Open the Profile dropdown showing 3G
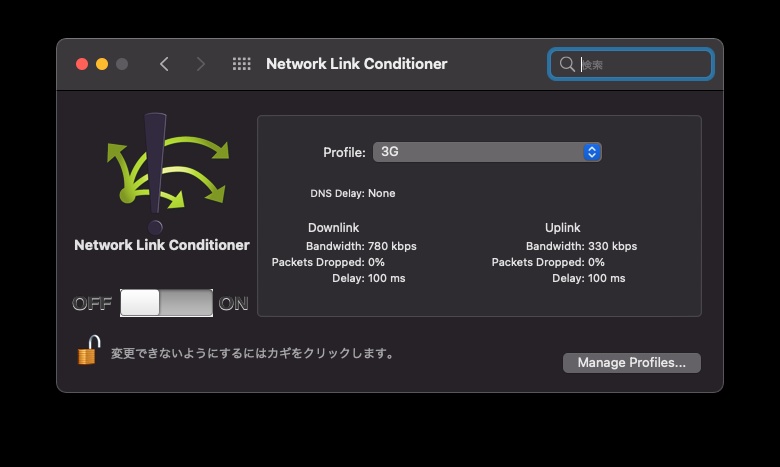 point(487,152)
